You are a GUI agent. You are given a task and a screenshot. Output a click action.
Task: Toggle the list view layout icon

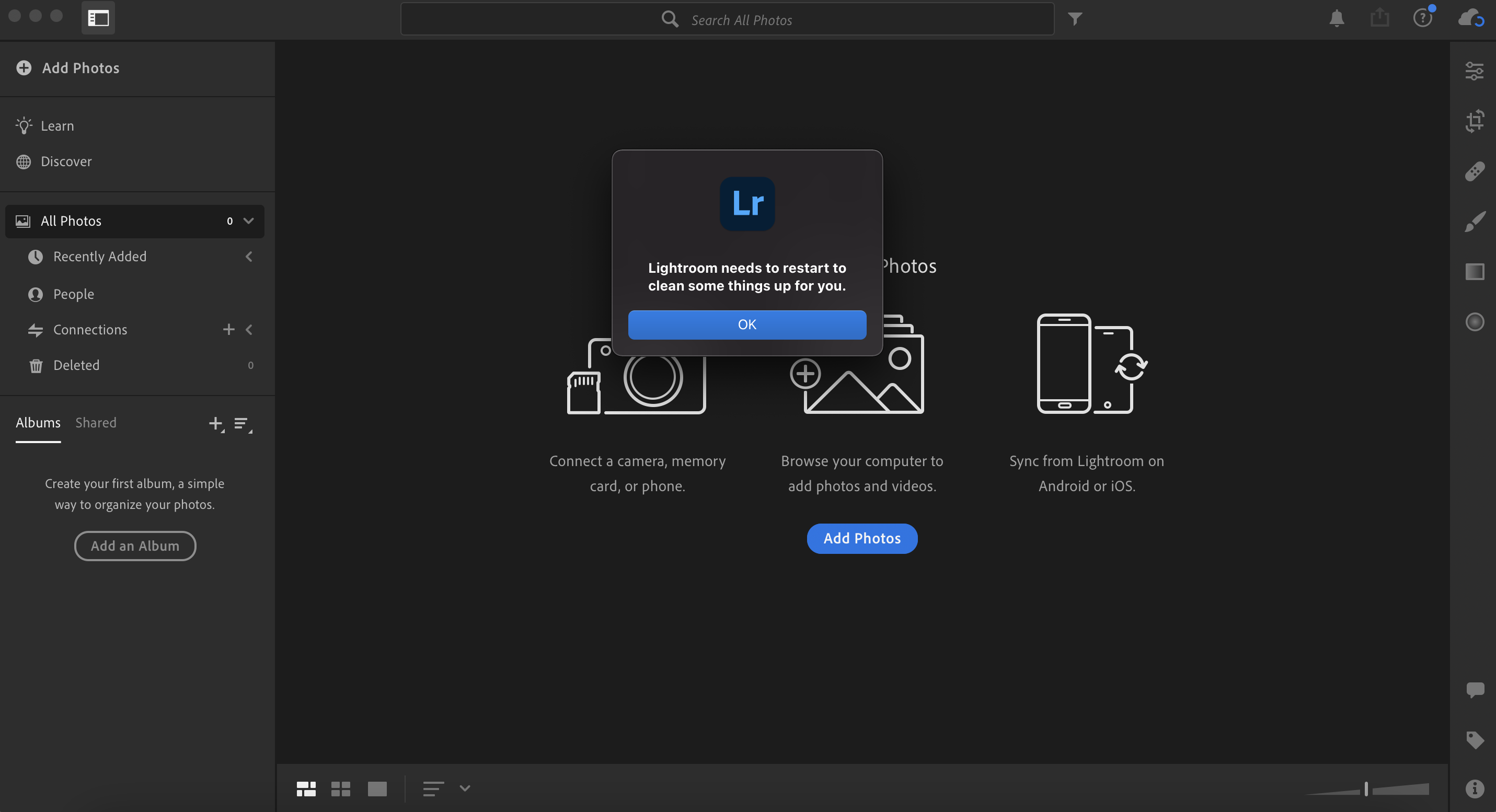(x=433, y=788)
